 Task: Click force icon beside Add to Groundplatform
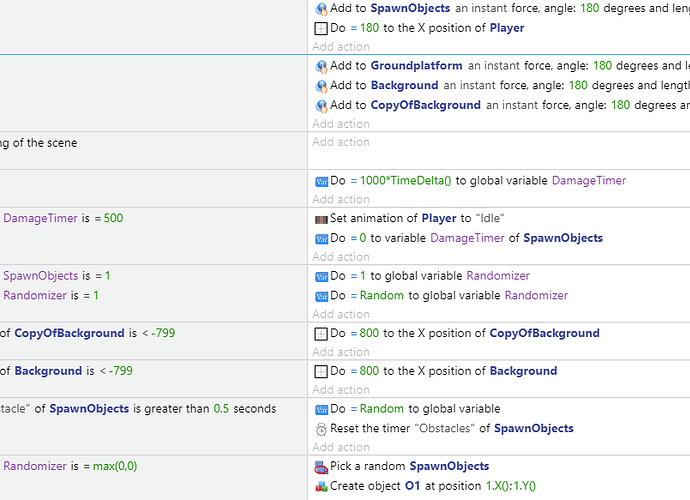321,66
